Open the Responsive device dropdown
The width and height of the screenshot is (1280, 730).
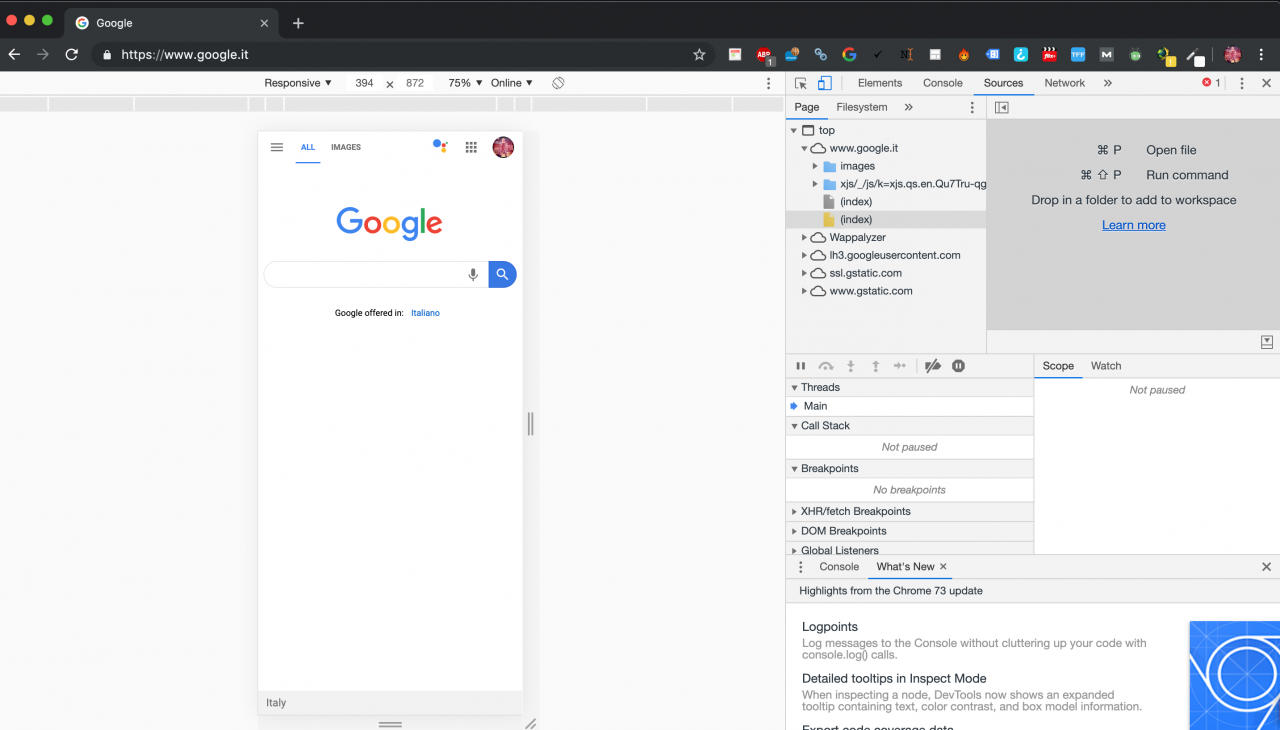pos(298,83)
